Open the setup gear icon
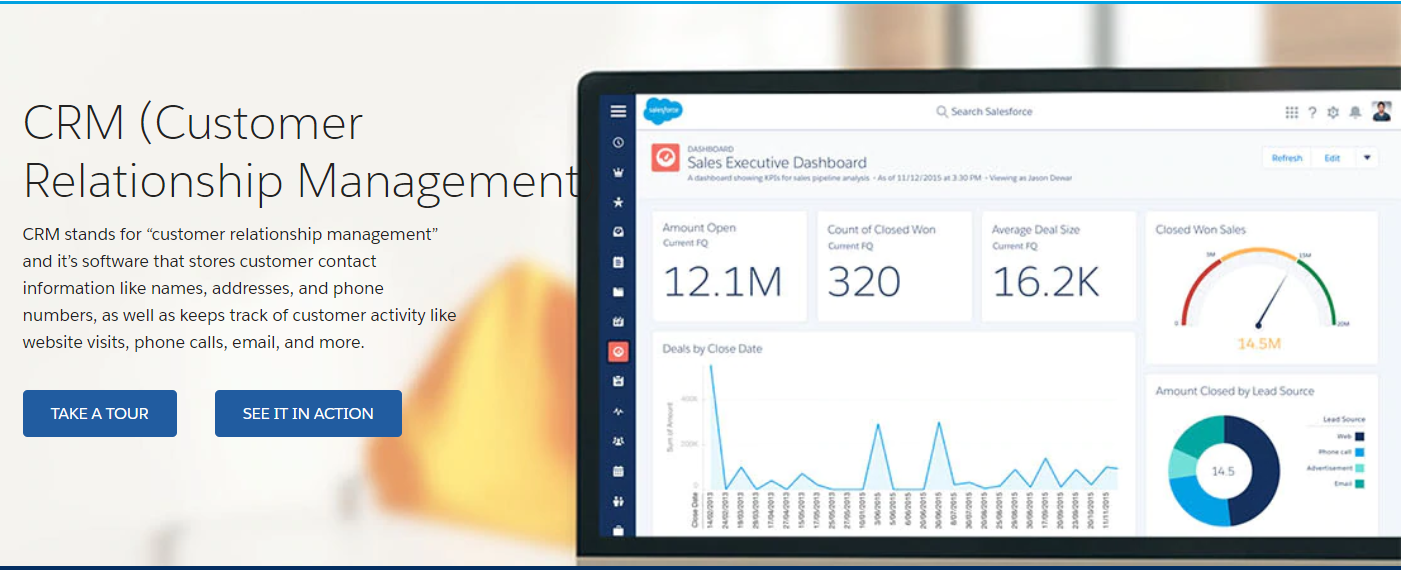The image size is (1401, 570). coord(1333,112)
